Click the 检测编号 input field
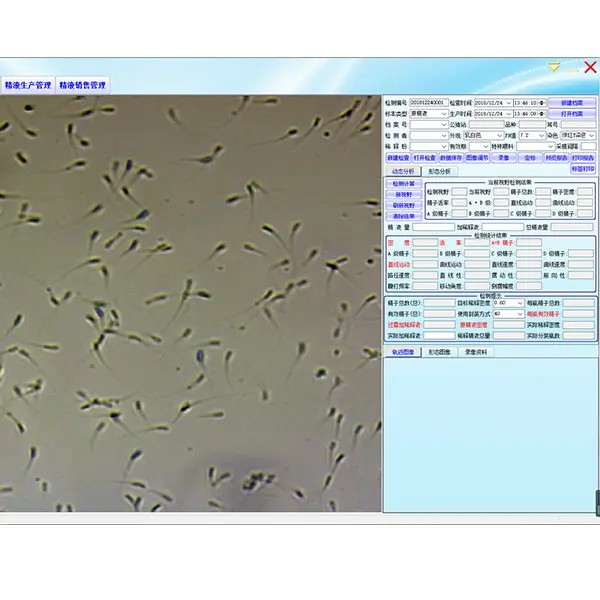 [x=428, y=102]
